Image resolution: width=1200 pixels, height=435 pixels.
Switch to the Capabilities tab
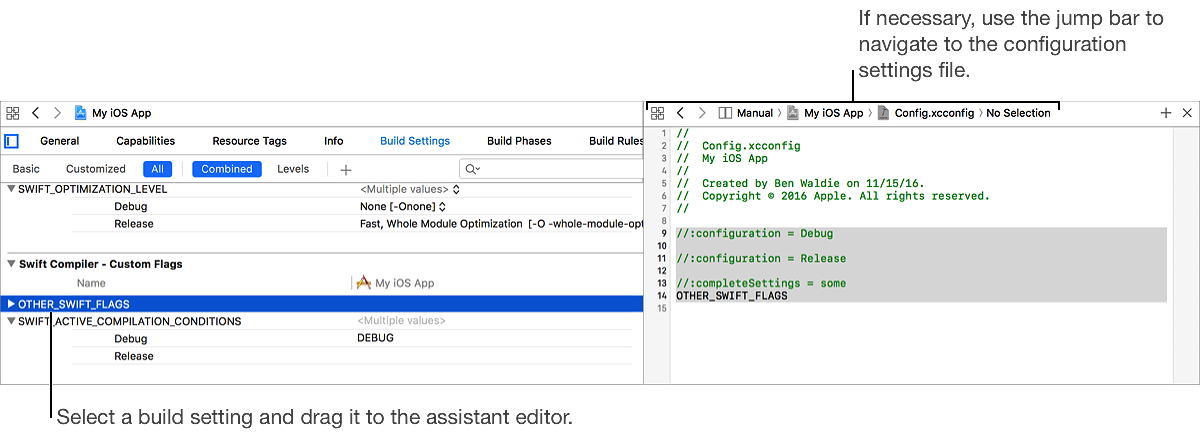[x=146, y=141]
